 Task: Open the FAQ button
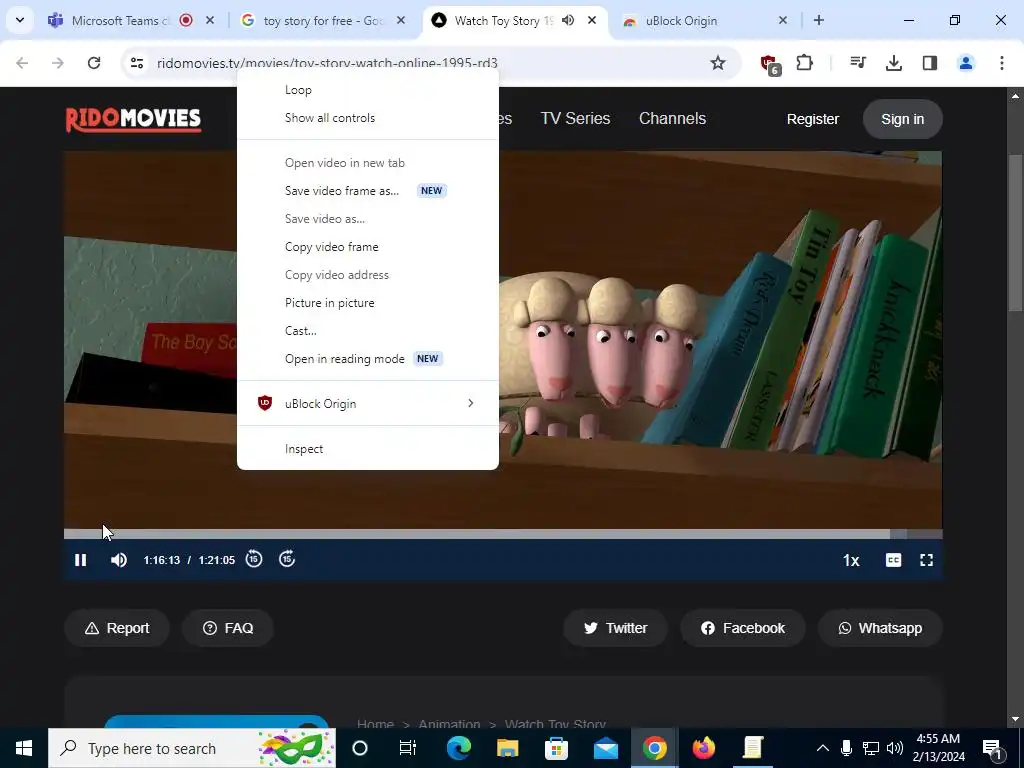click(x=227, y=628)
